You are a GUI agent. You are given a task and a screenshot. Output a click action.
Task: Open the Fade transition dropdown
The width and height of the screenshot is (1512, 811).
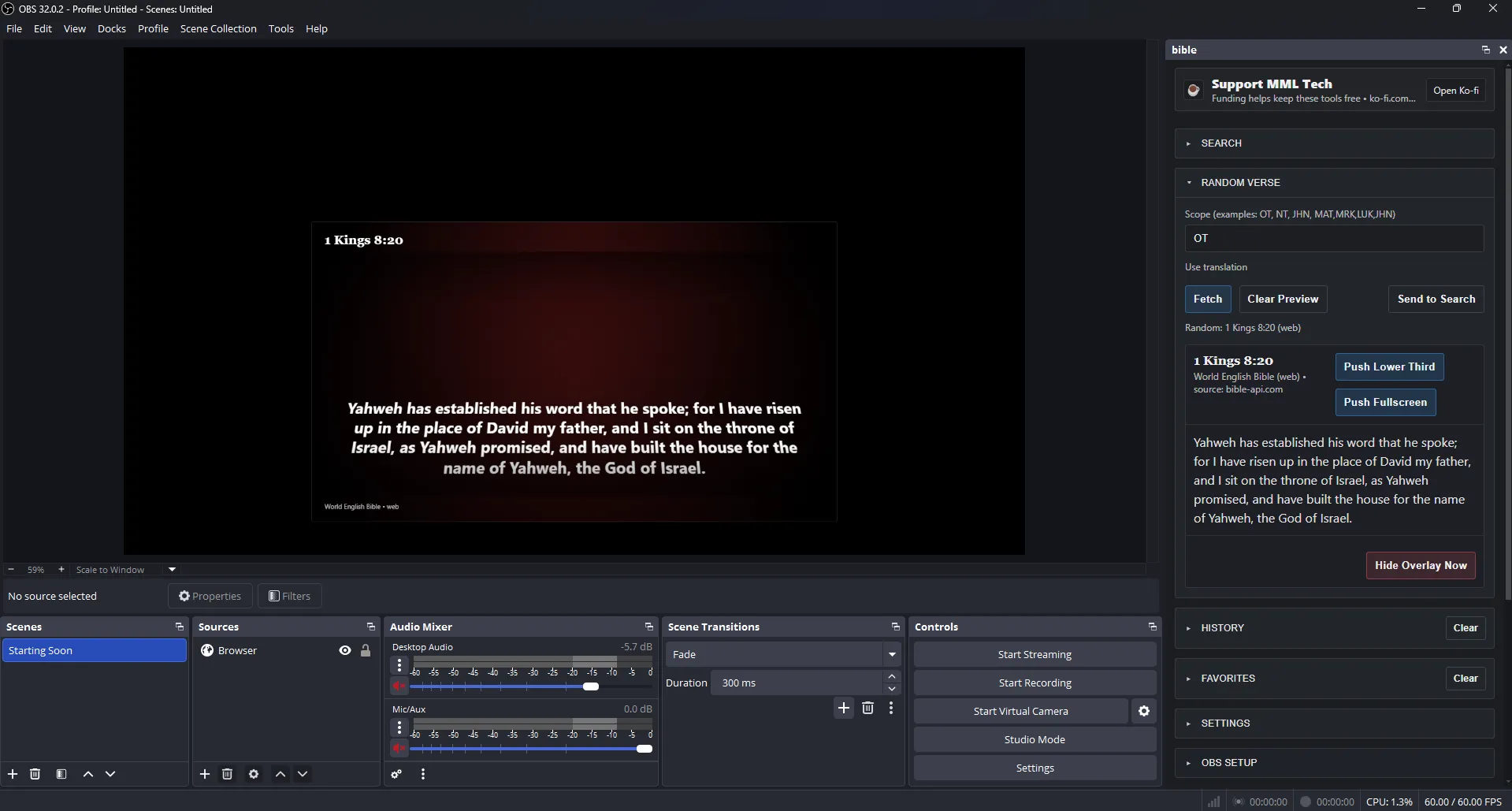tap(891, 654)
